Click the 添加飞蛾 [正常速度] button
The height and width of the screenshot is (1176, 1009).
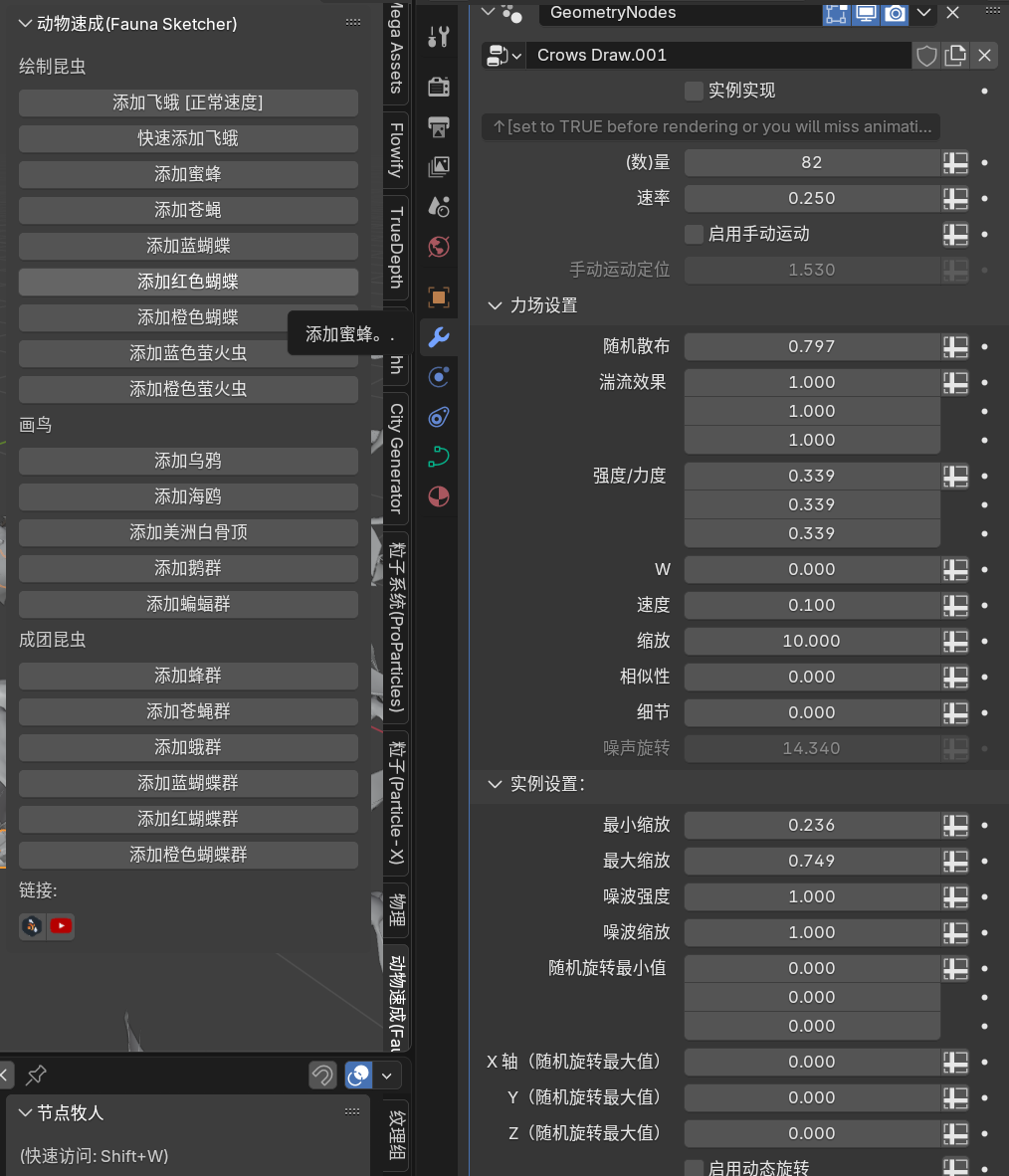pyautogui.click(x=188, y=102)
